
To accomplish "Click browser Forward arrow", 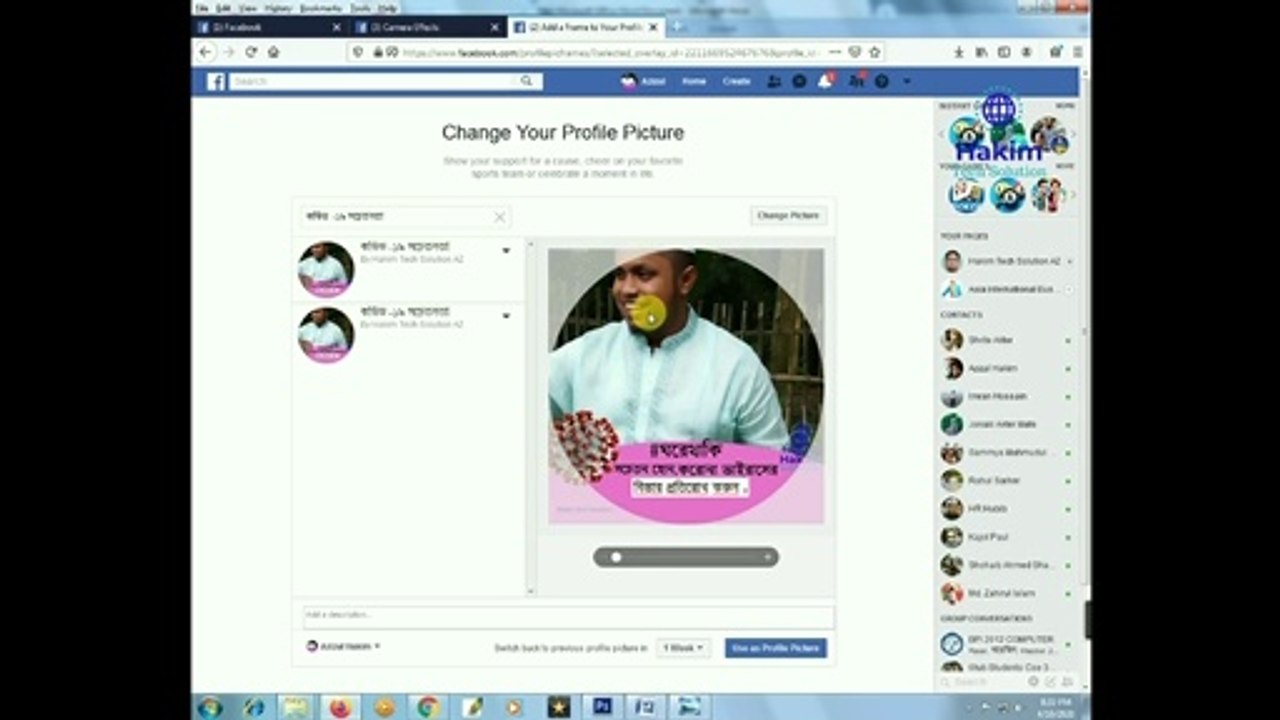I will [x=229, y=52].
